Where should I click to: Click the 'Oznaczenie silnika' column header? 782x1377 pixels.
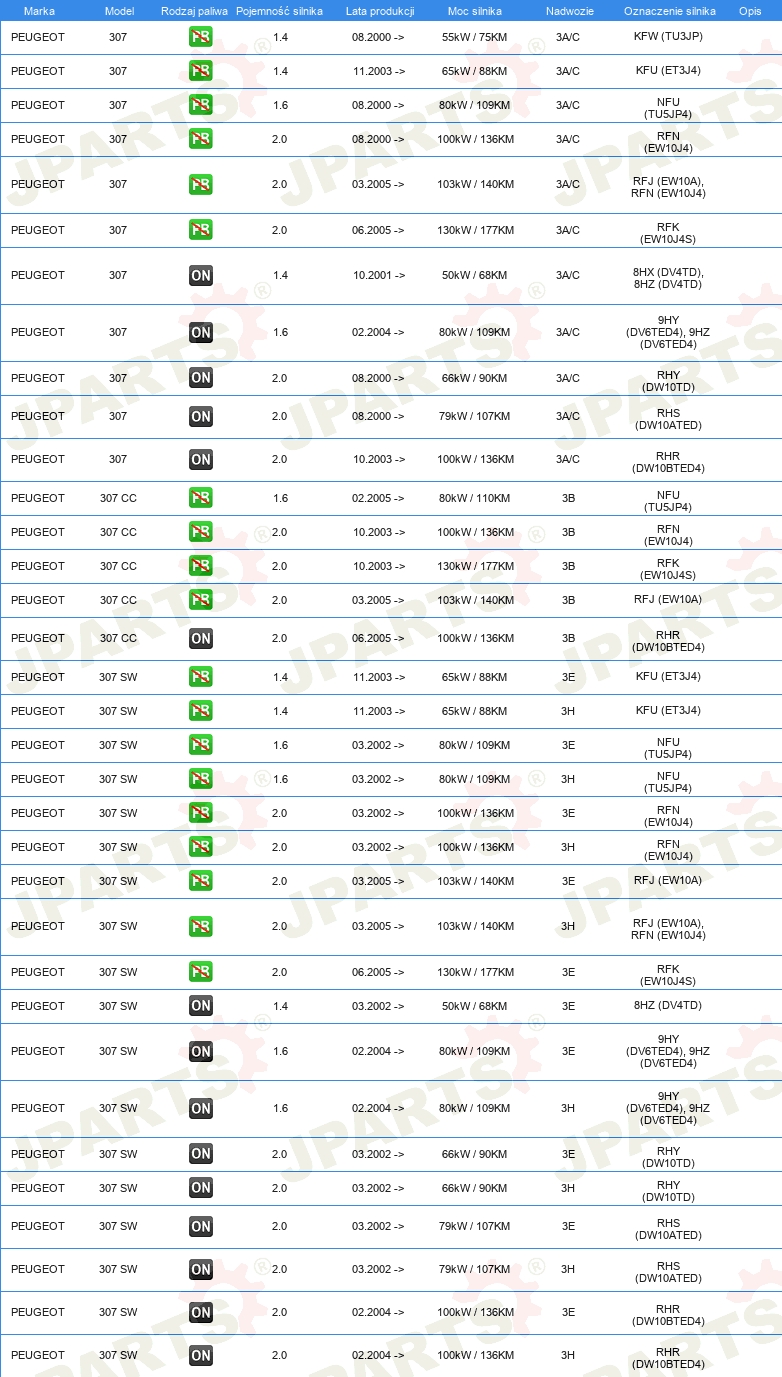[x=670, y=10]
